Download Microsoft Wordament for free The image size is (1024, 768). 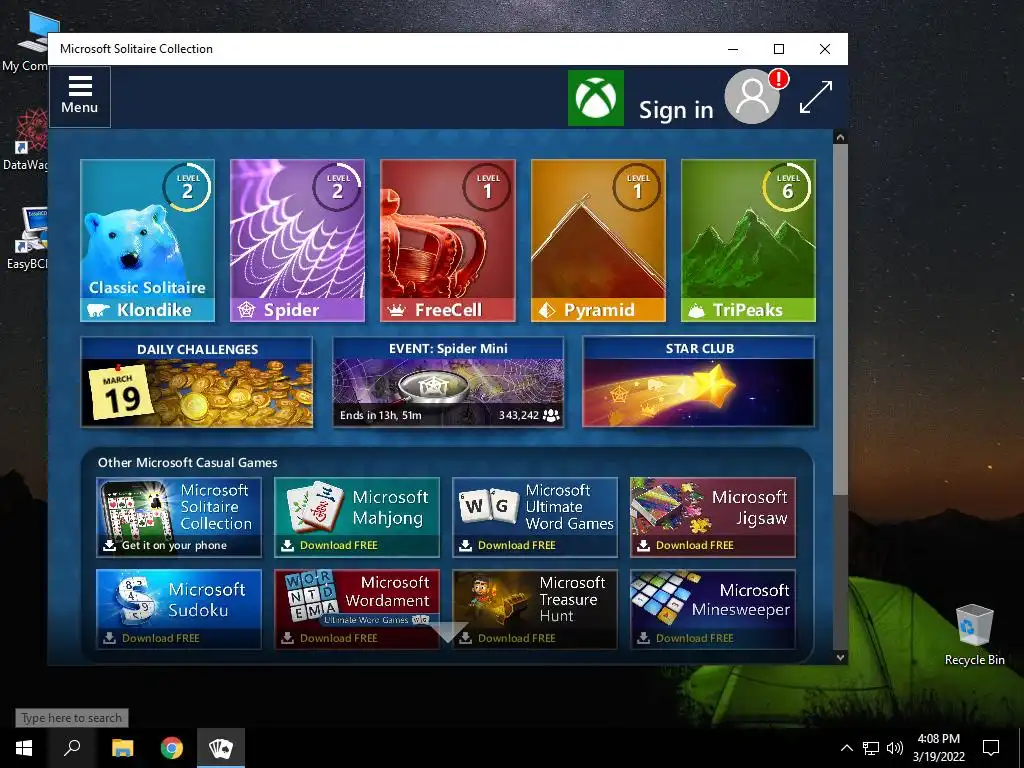[357, 609]
